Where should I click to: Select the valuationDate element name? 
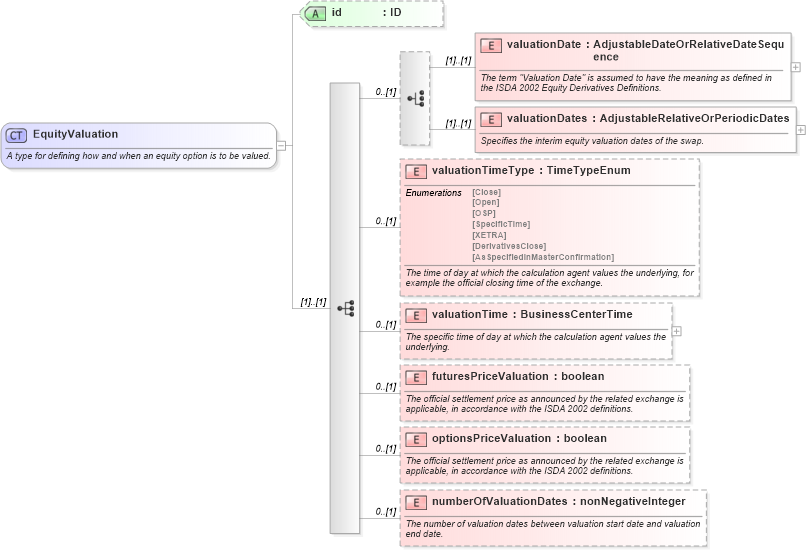coord(544,45)
